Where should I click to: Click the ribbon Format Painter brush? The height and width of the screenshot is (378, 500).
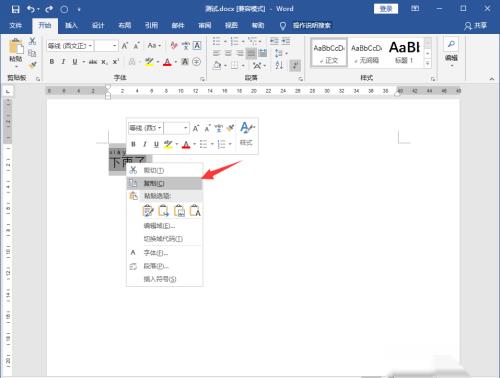pyautogui.click(x=32, y=65)
